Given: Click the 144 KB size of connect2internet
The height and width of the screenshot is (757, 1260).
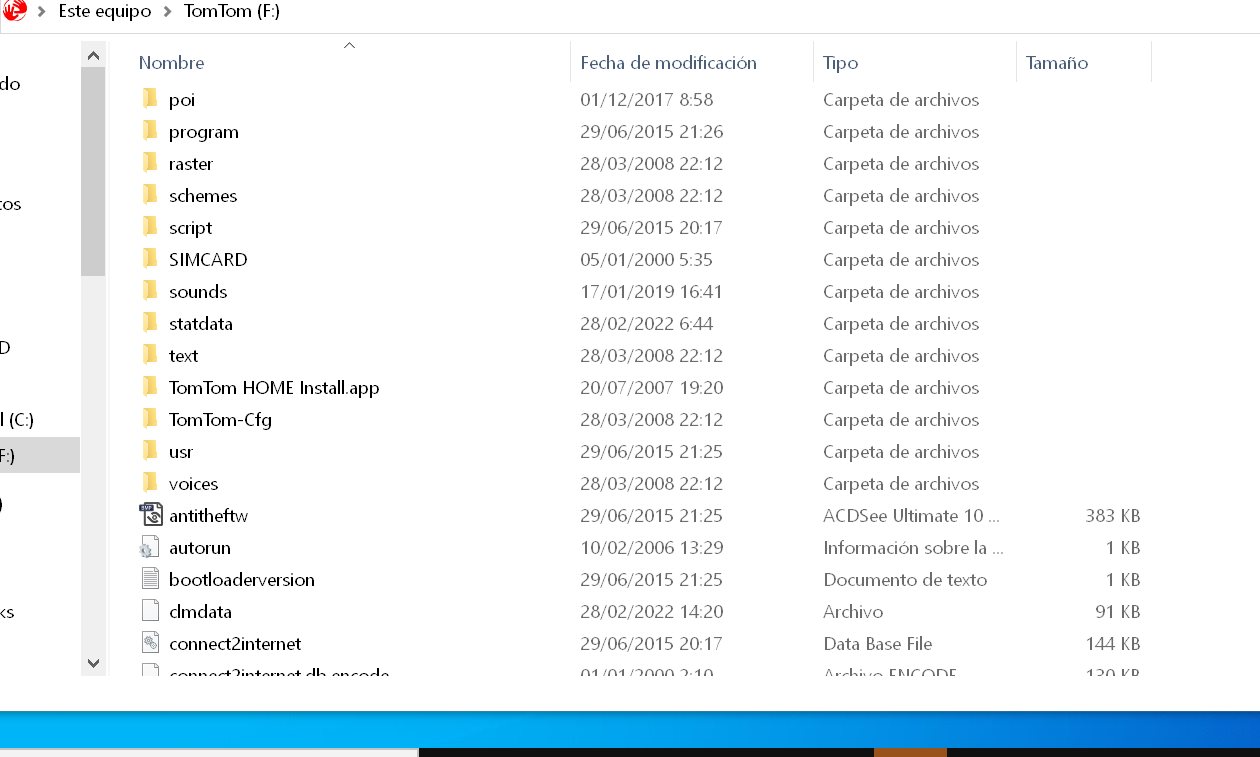Looking at the screenshot, I should [1112, 644].
